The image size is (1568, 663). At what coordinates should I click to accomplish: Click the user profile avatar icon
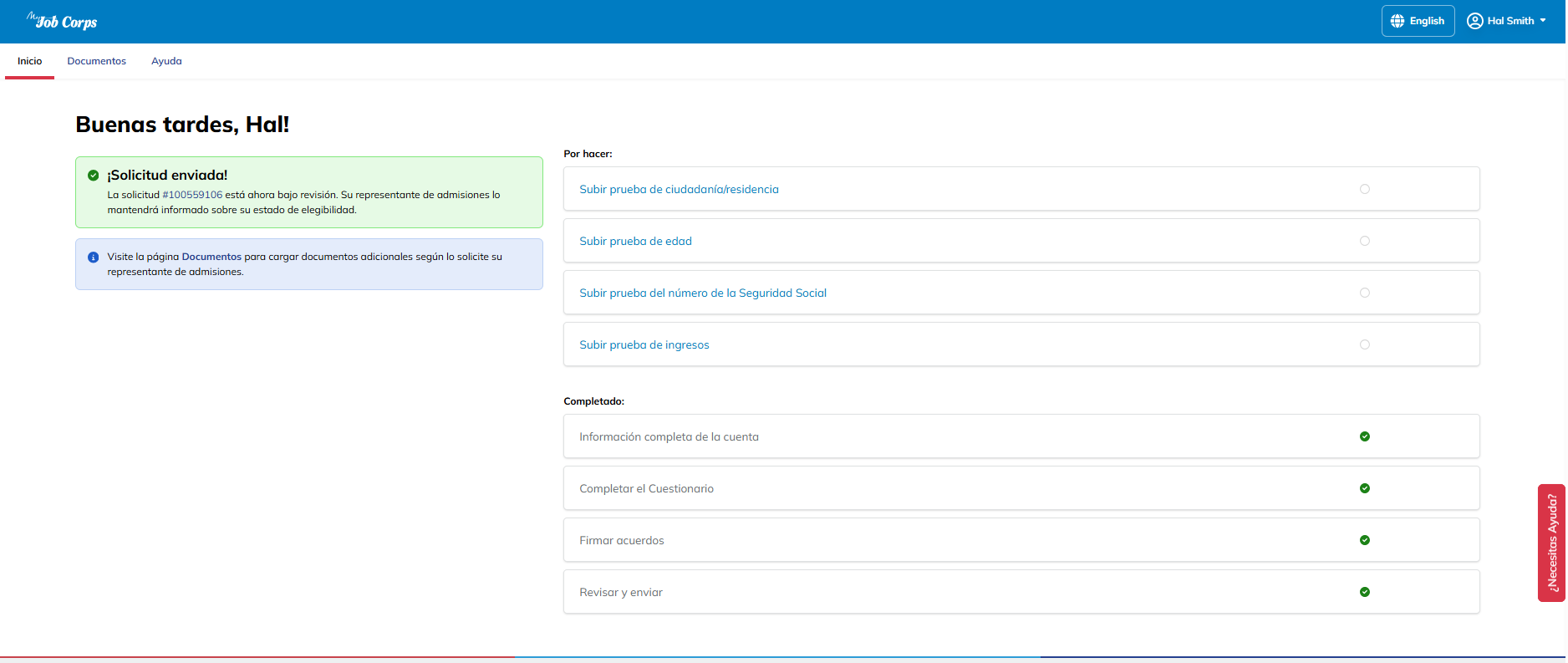(1474, 21)
